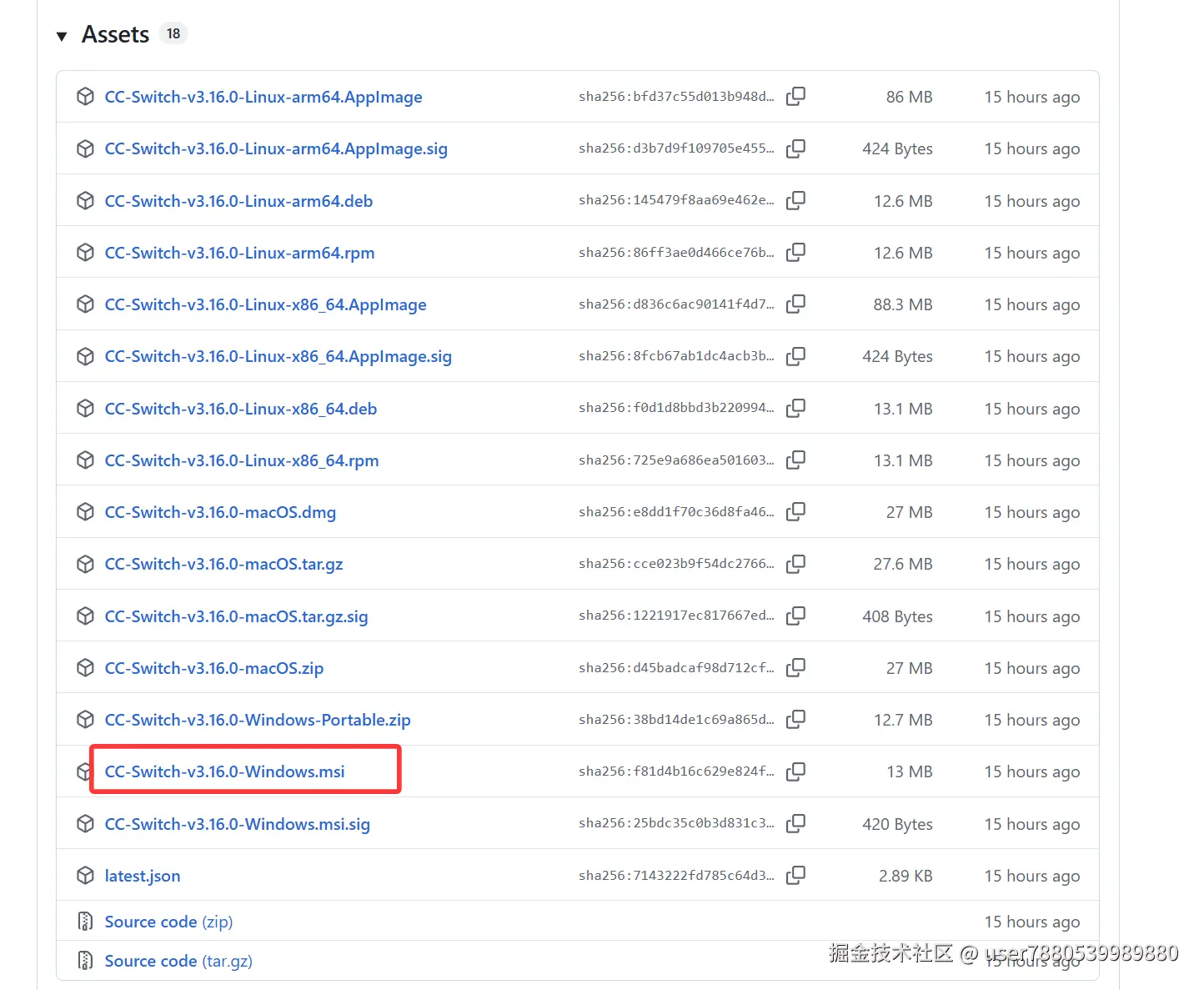Download CC-Switch-v3.16.0-Linux-arm64.AppImage
The width and height of the screenshot is (1204, 990).
point(263,97)
